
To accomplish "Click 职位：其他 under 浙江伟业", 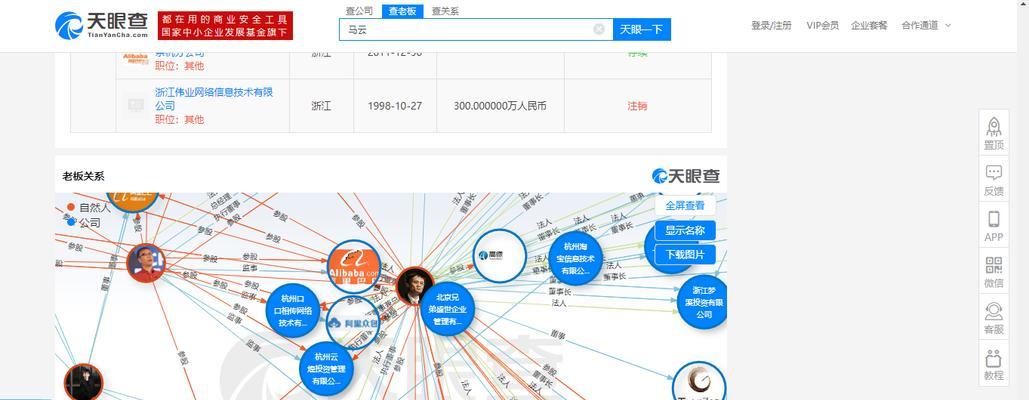I will coord(179,119).
